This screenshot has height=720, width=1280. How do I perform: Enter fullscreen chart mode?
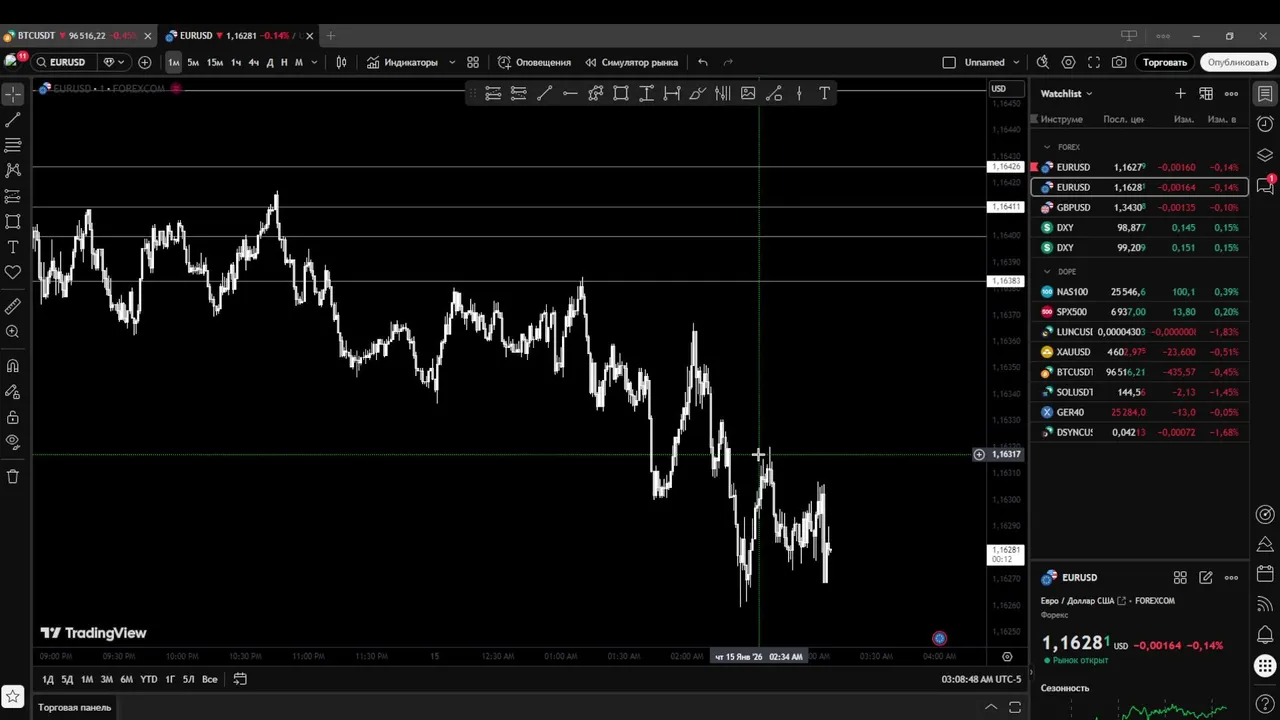(1094, 62)
